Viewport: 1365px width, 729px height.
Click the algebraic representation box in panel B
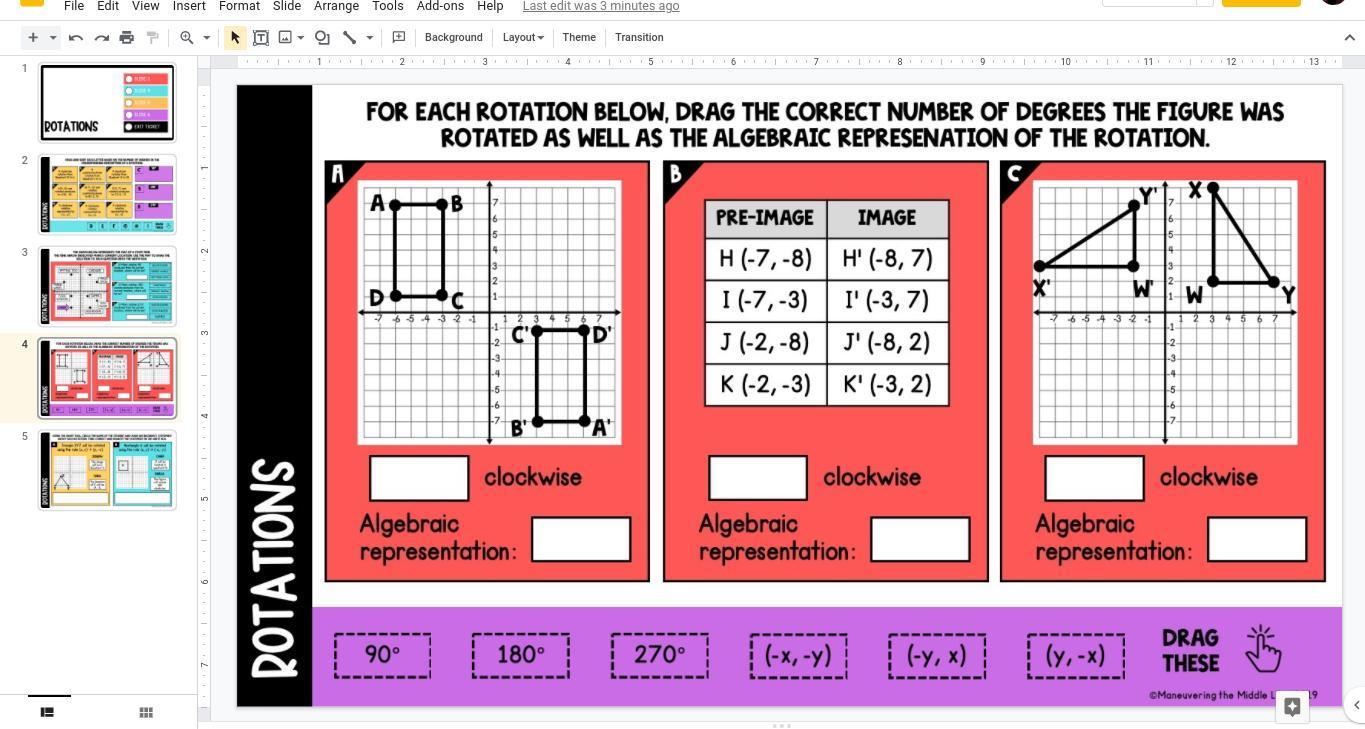point(920,539)
